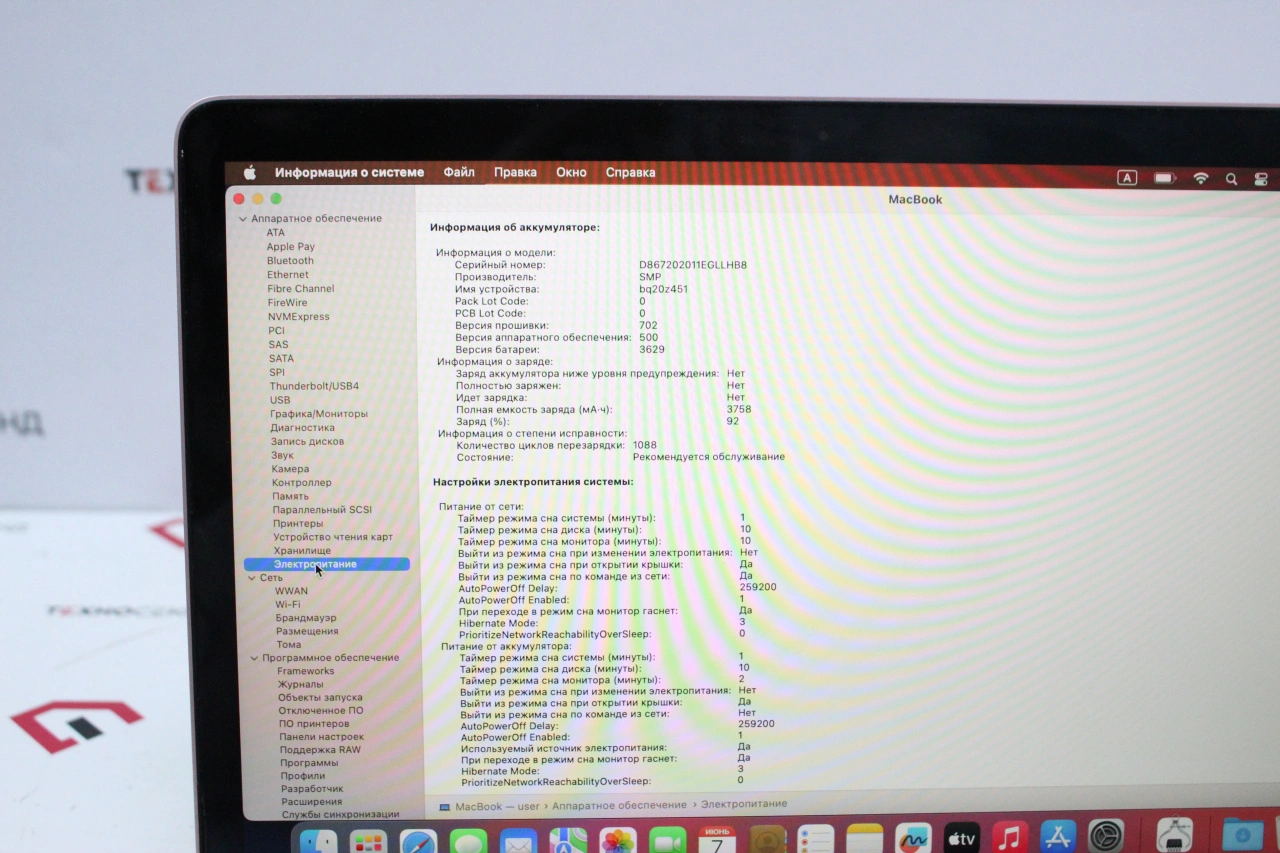The image size is (1280, 853).
Task: Show Графика/Мониторы information
Action: coord(319,414)
